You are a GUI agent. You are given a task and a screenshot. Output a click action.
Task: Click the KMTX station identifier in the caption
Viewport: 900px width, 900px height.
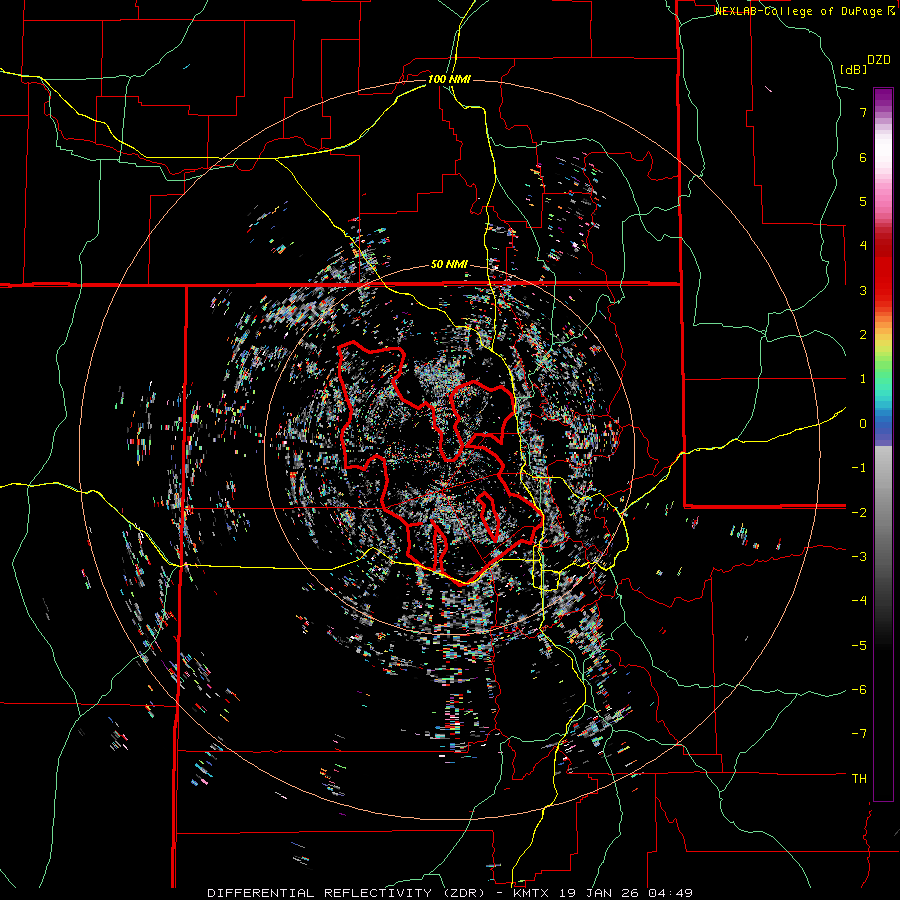[x=533, y=893]
